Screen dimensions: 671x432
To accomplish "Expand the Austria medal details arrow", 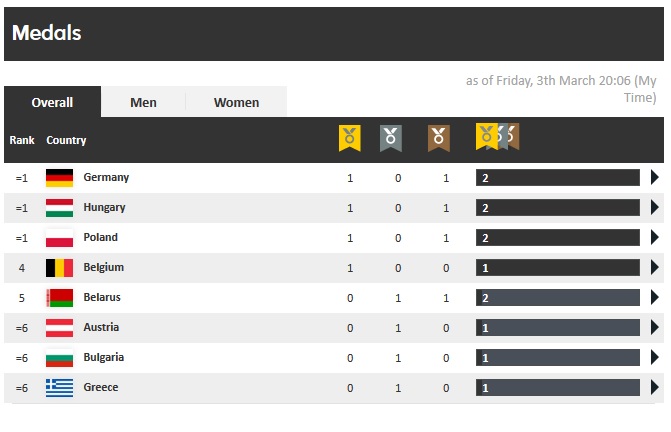I will click(x=655, y=328).
